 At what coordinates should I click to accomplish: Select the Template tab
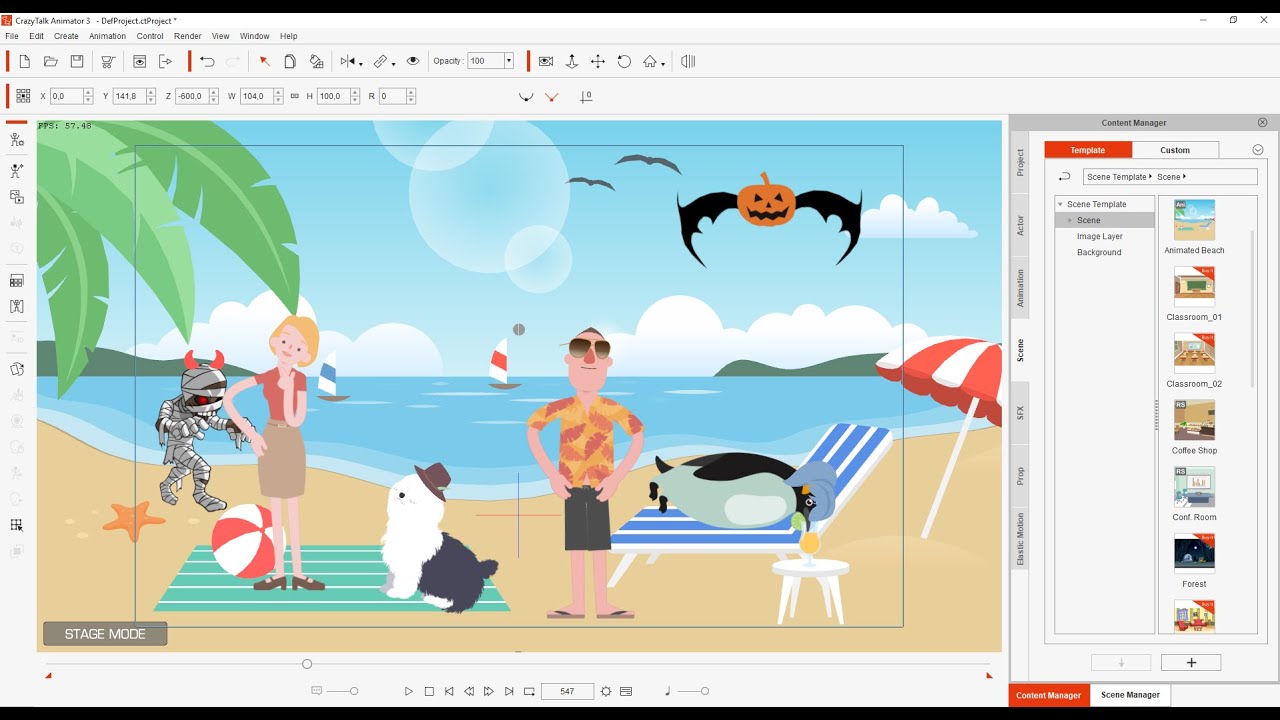tap(1088, 150)
